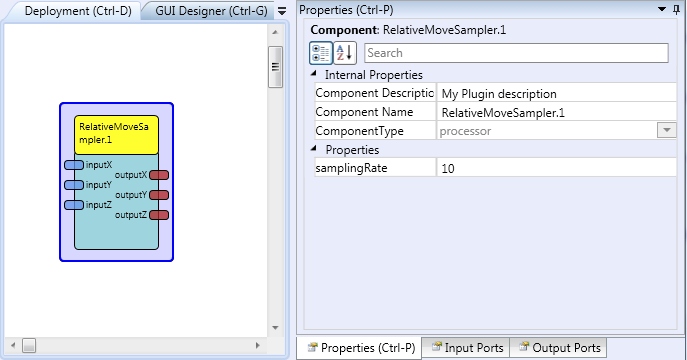Click the outputZ port connector
Image resolution: width=687 pixels, height=360 pixels.
point(159,215)
